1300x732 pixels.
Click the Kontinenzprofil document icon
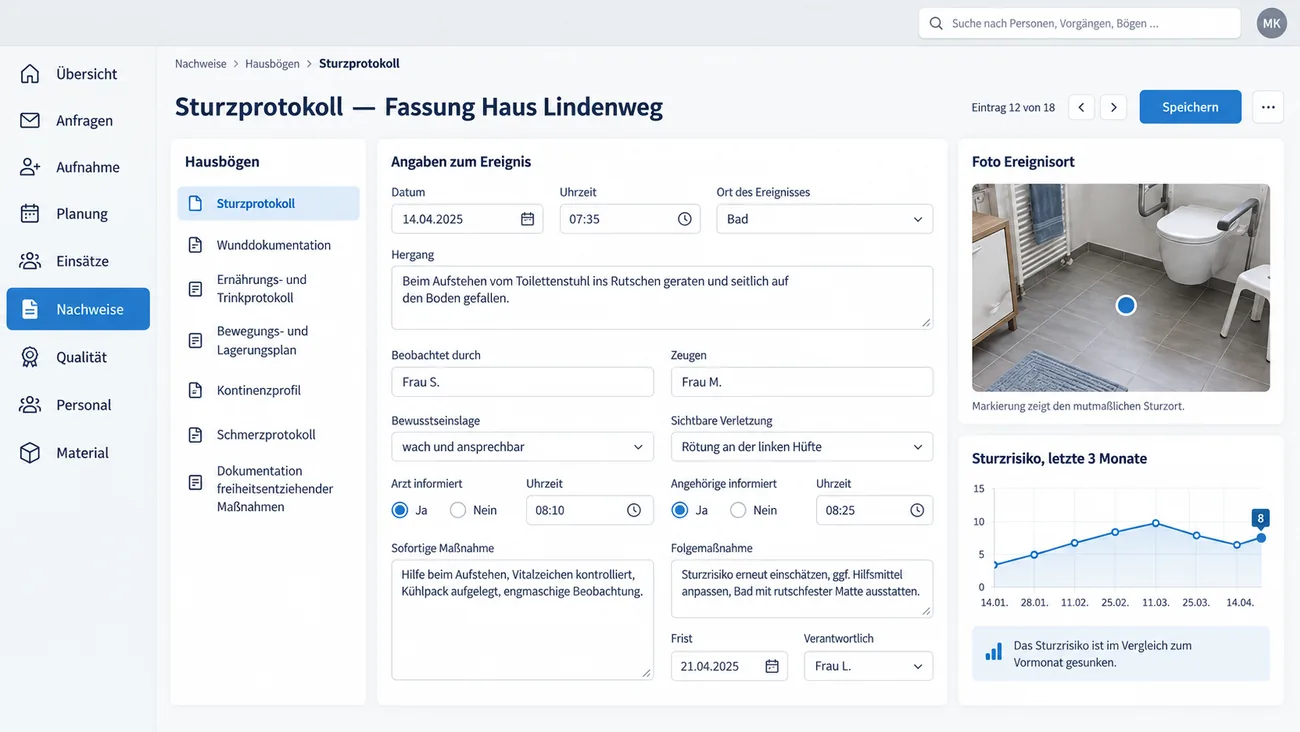click(x=195, y=390)
